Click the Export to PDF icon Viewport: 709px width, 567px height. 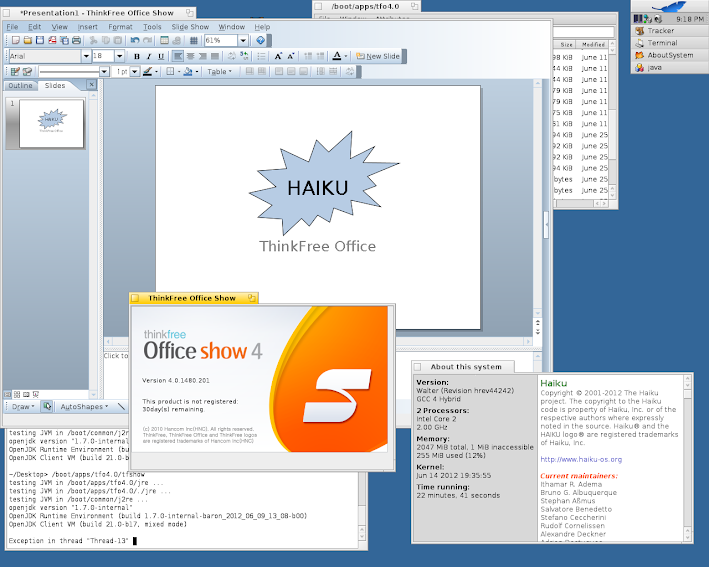coord(52,40)
